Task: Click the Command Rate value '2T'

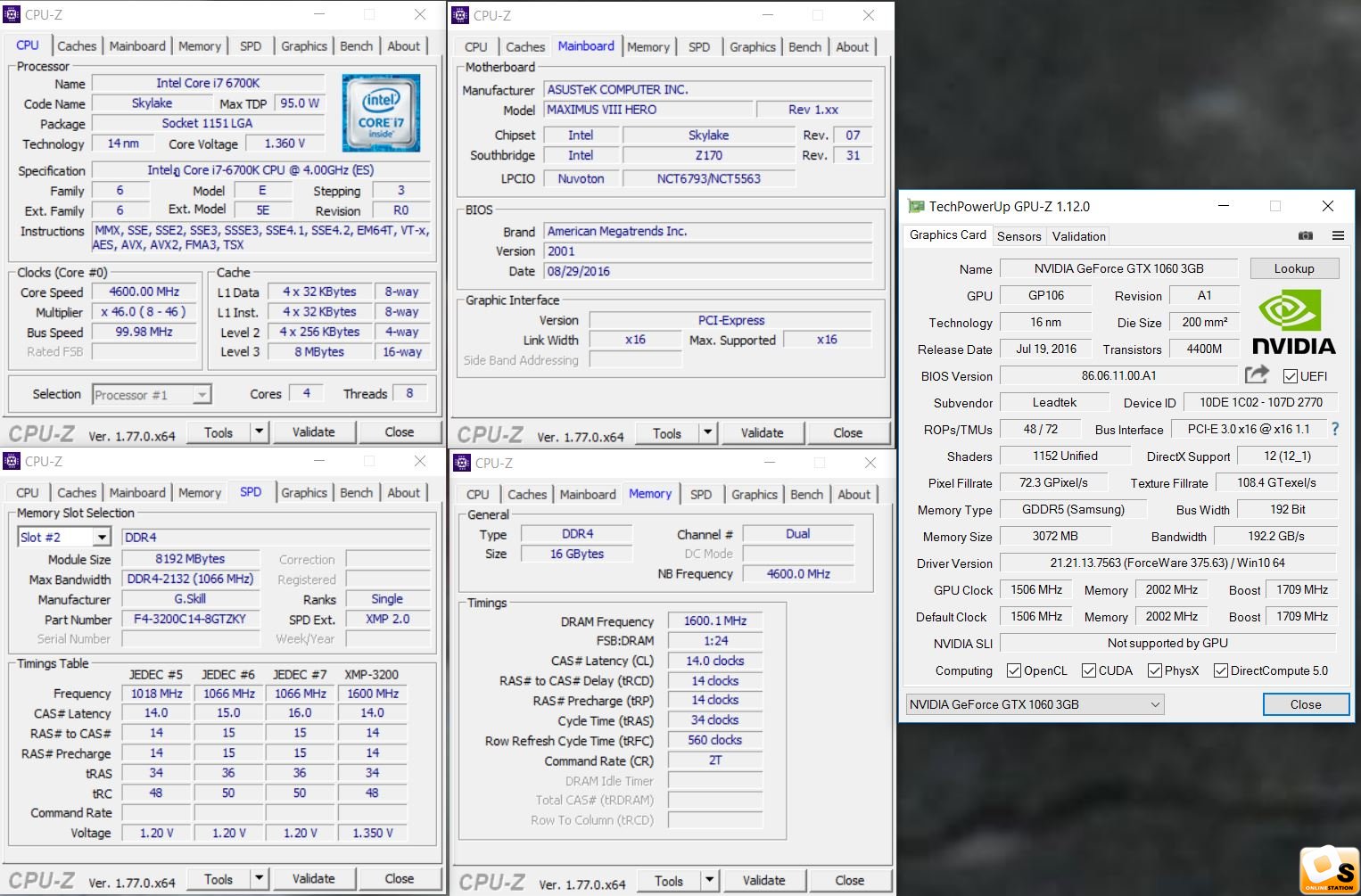Action: (x=715, y=760)
